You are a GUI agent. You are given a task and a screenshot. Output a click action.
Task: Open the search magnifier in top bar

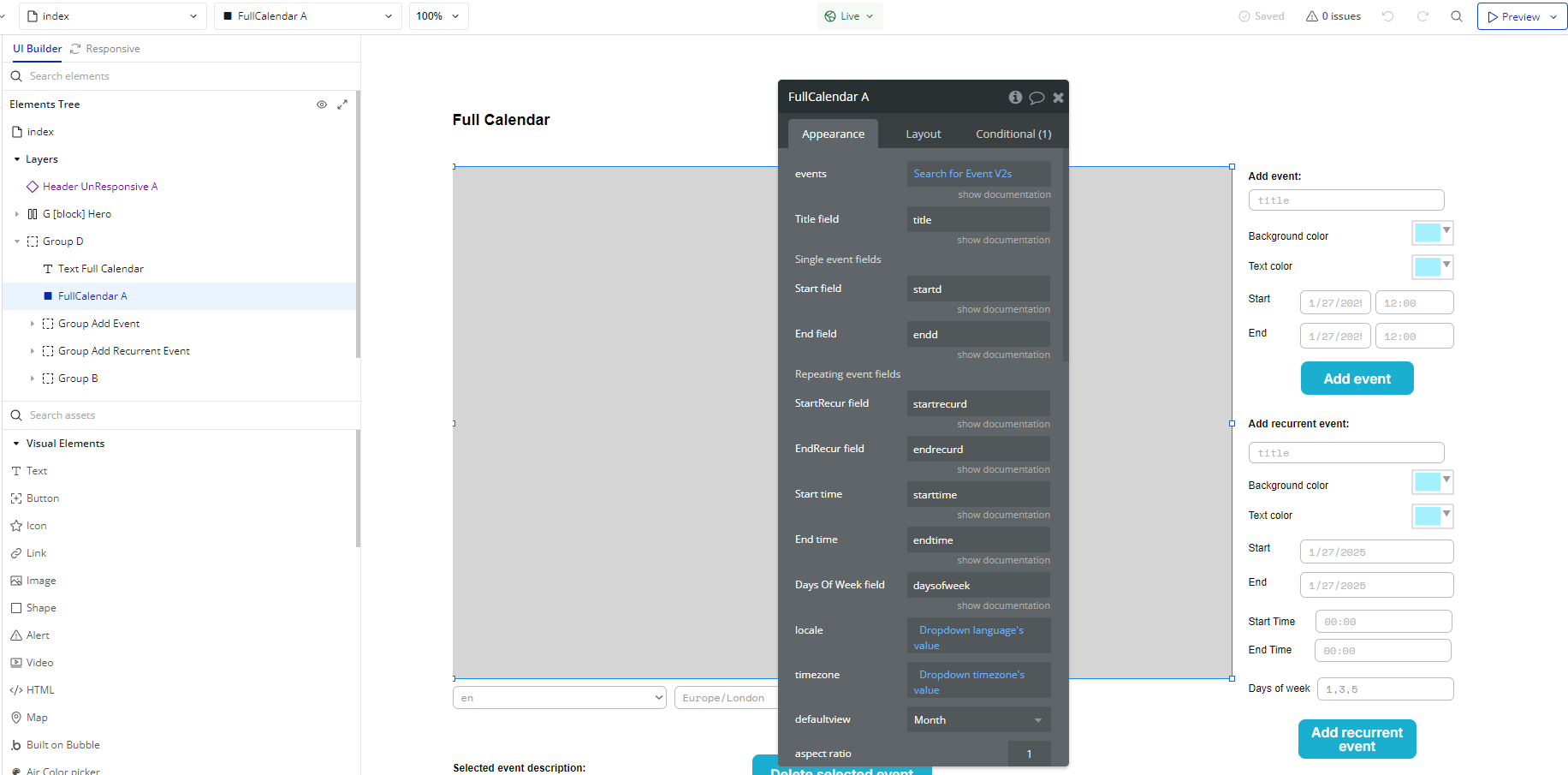1456,16
